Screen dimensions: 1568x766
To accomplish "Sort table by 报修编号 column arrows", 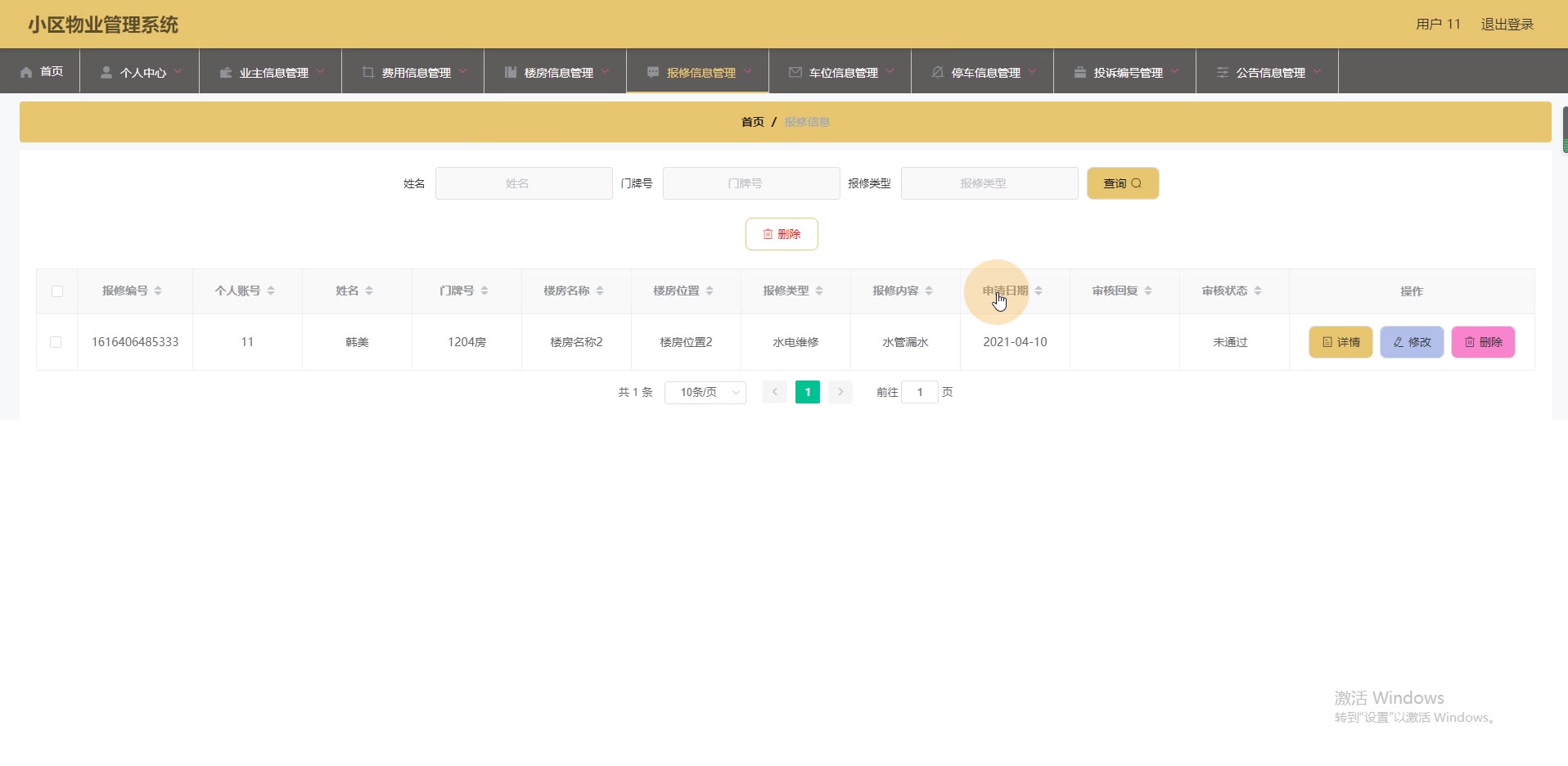I will click(x=158, y=291).
